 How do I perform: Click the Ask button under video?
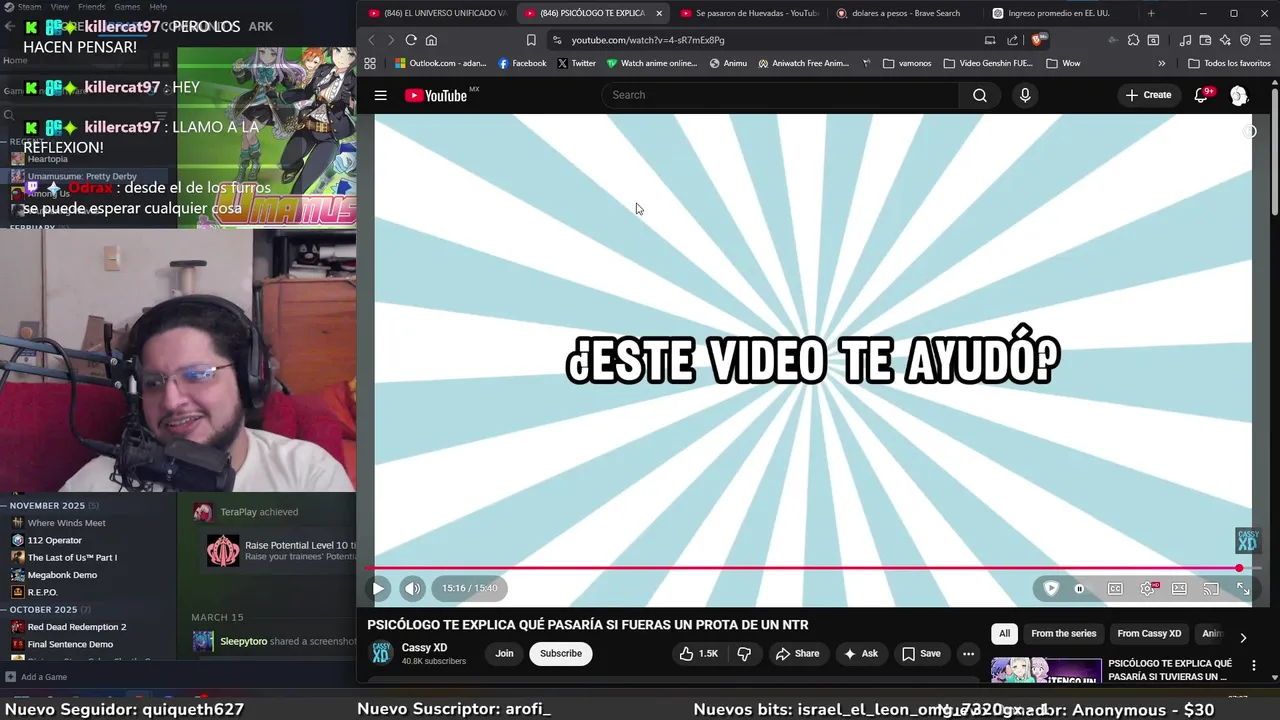[x=861, y=653]
